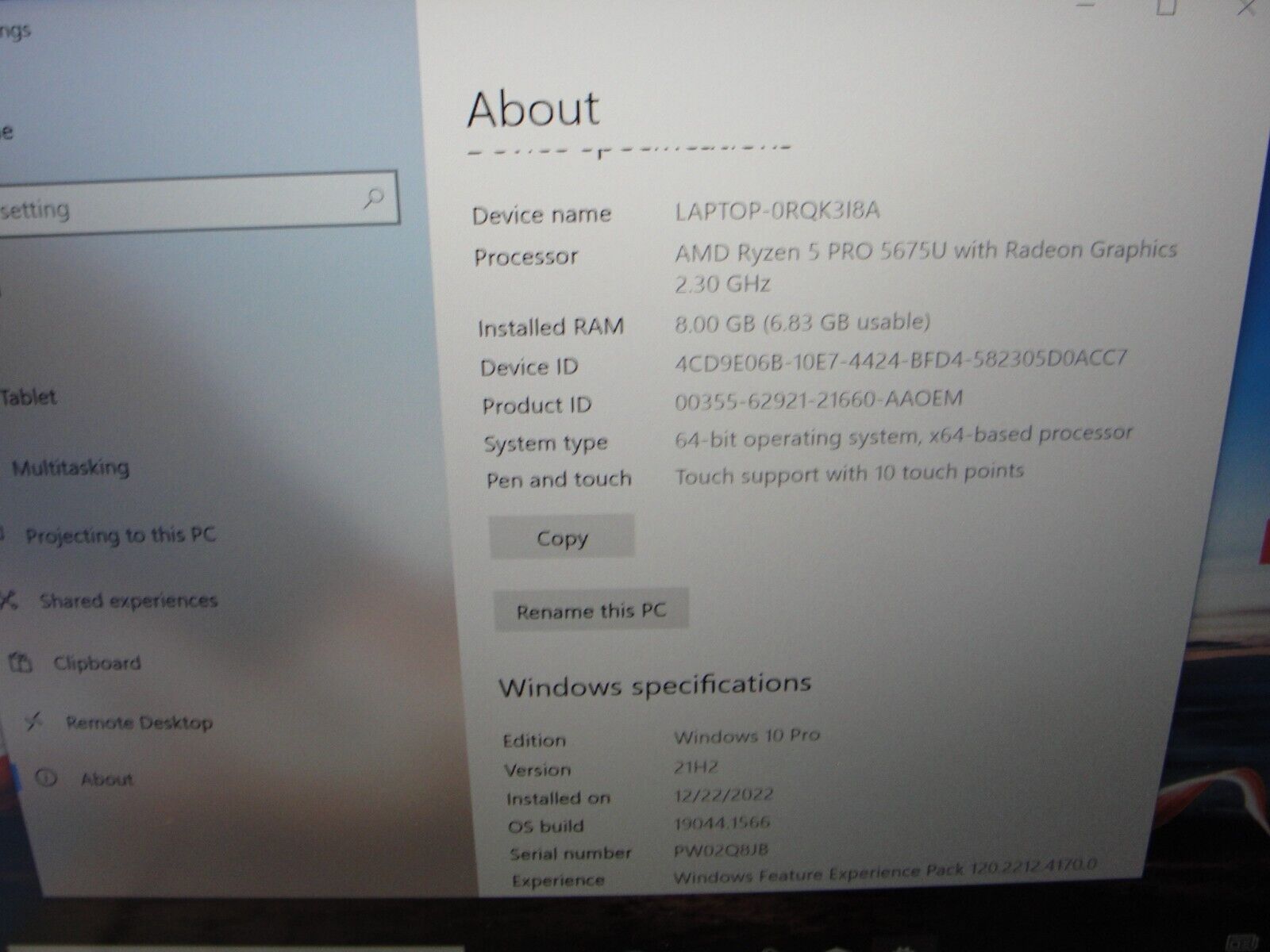Select About in the sidebar
Screen dimensions: 1270x952
pos(107,779)
